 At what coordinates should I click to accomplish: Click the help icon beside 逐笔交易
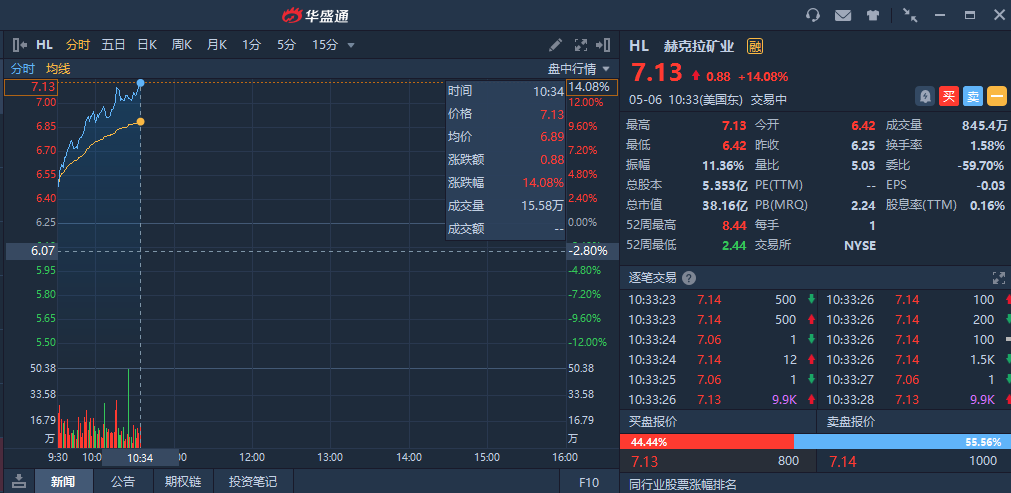tap(689, 278)
